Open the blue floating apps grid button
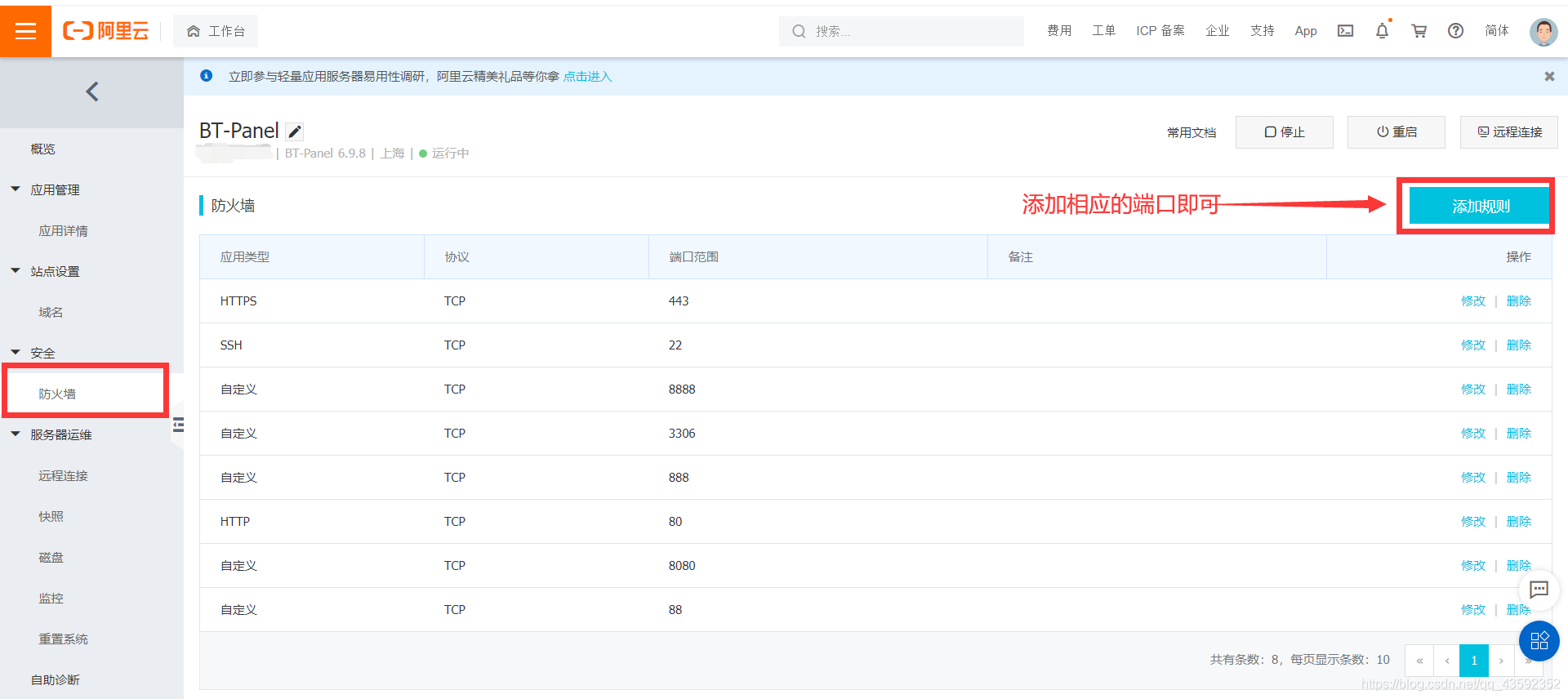Image resolution: width=1568 pixels, height=699 pixels. [1539, 640]
